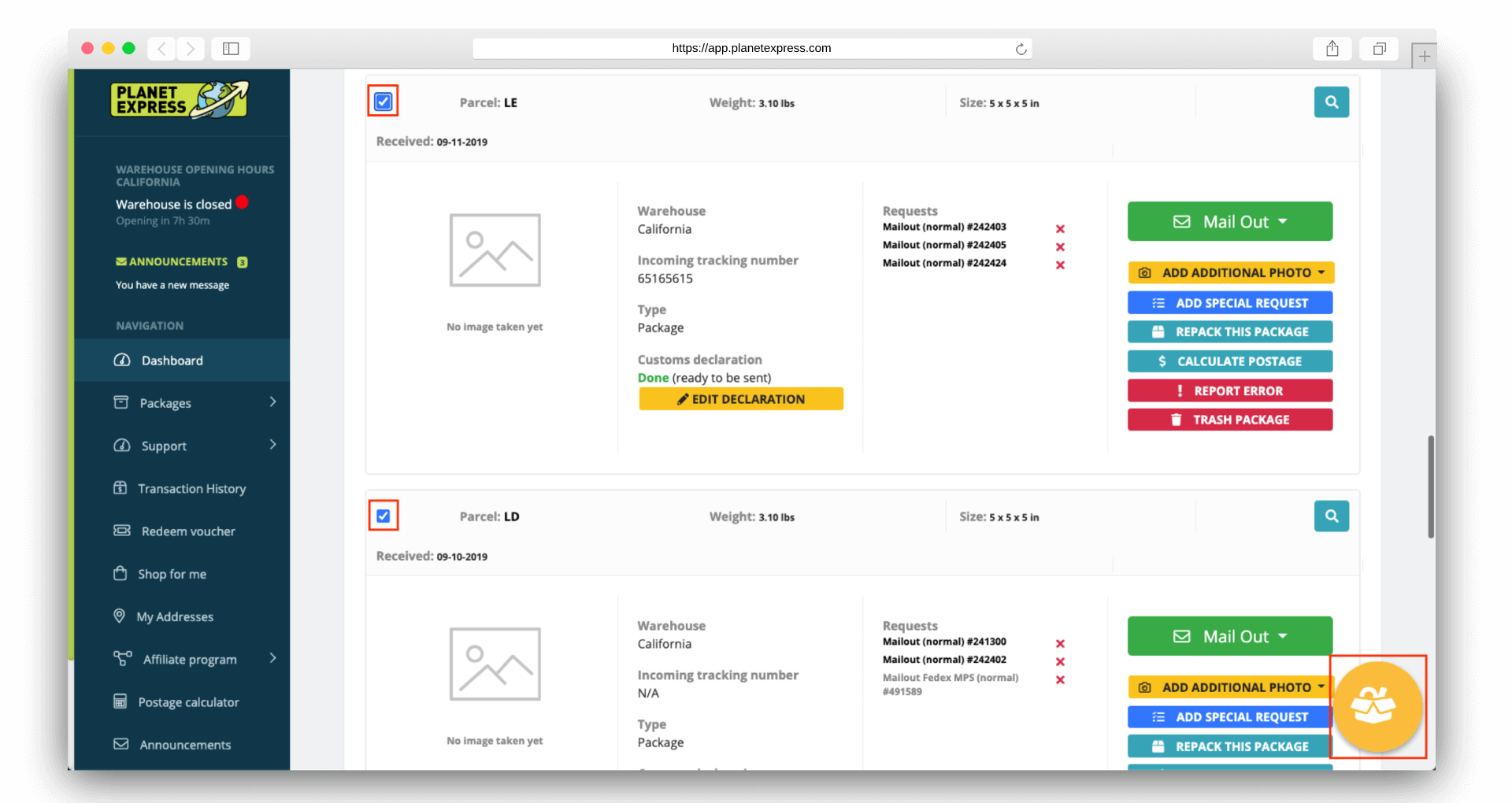Open Announcements from the sidebar envelope icon
Viewport: 1512px width, 803px height.
pos(120,744)
